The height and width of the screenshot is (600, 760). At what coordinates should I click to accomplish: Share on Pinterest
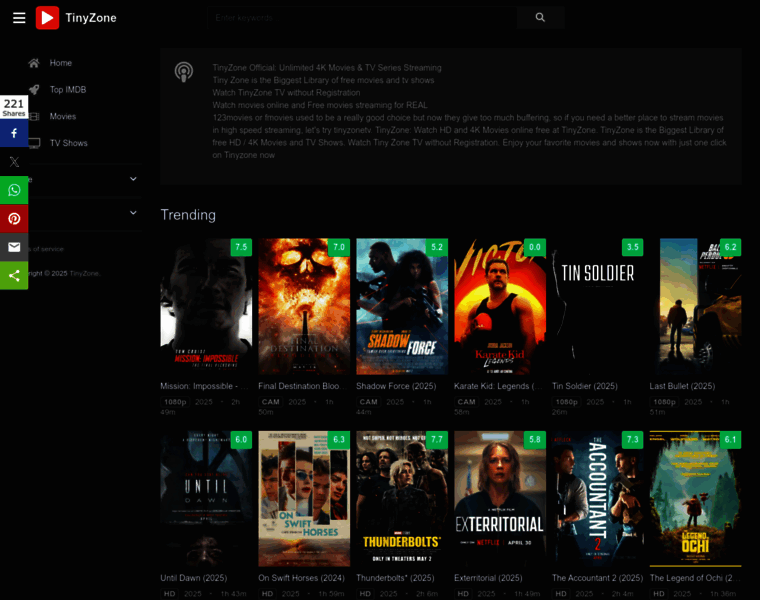pos(14,219)
